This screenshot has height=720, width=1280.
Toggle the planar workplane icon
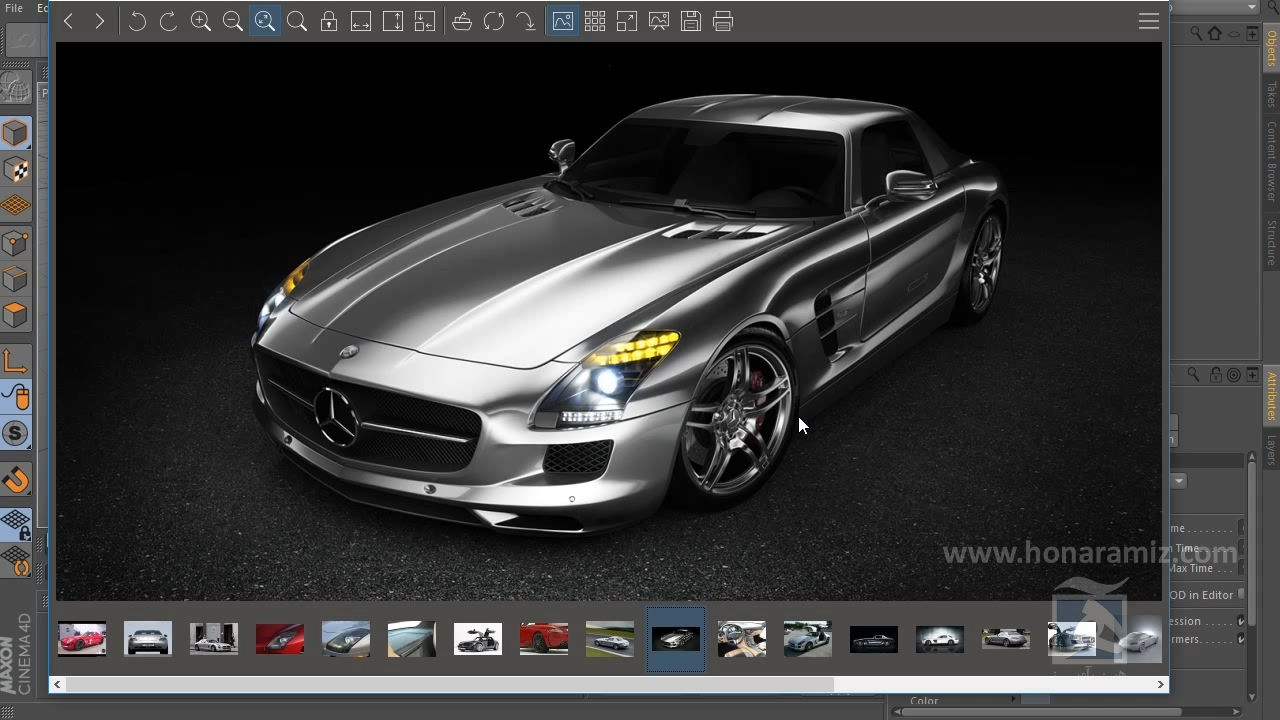tap(15, 560)
